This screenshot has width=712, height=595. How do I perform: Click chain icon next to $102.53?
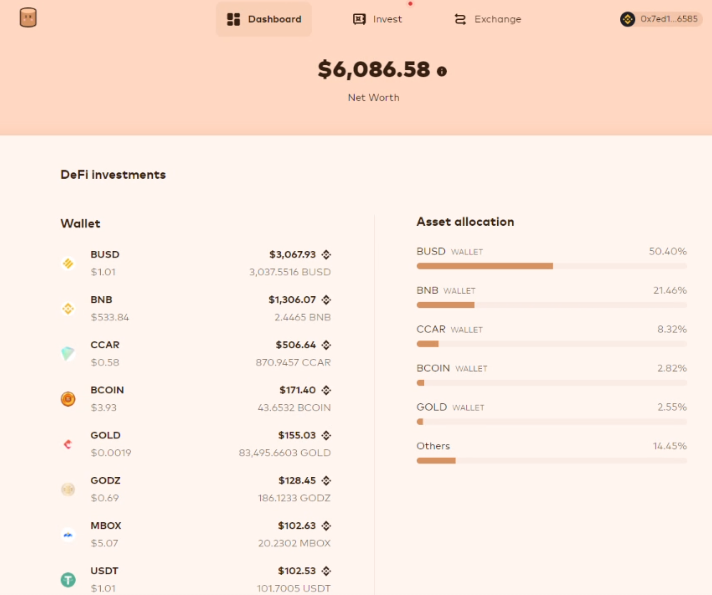click(326, 571)
